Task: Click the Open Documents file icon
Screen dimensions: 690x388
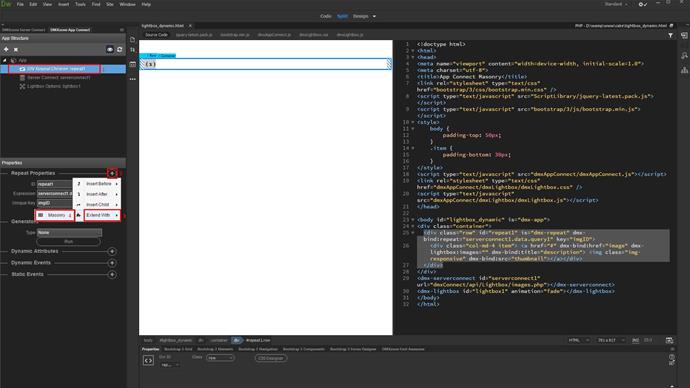Action: tap(133, 40)
